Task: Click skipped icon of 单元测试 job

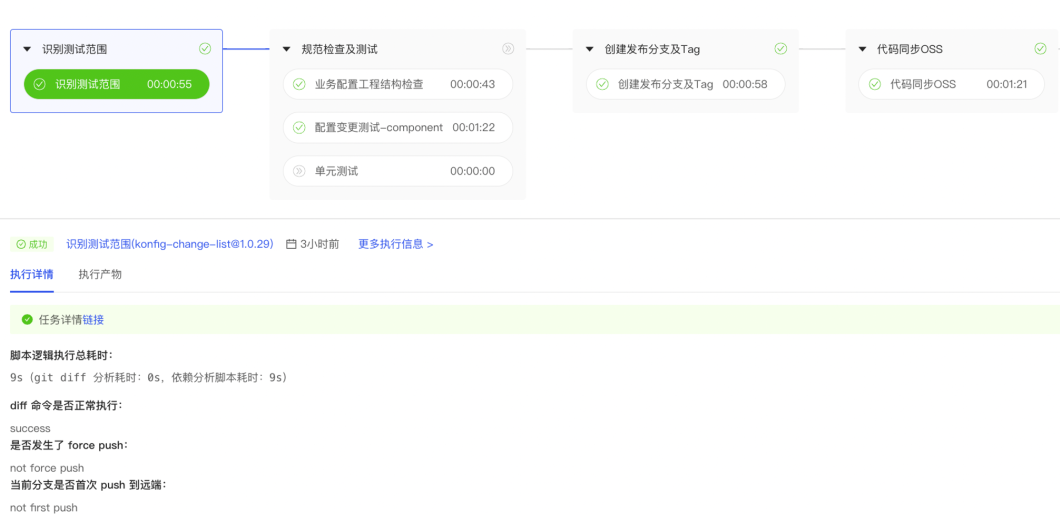Action: (x=299, y=171)
